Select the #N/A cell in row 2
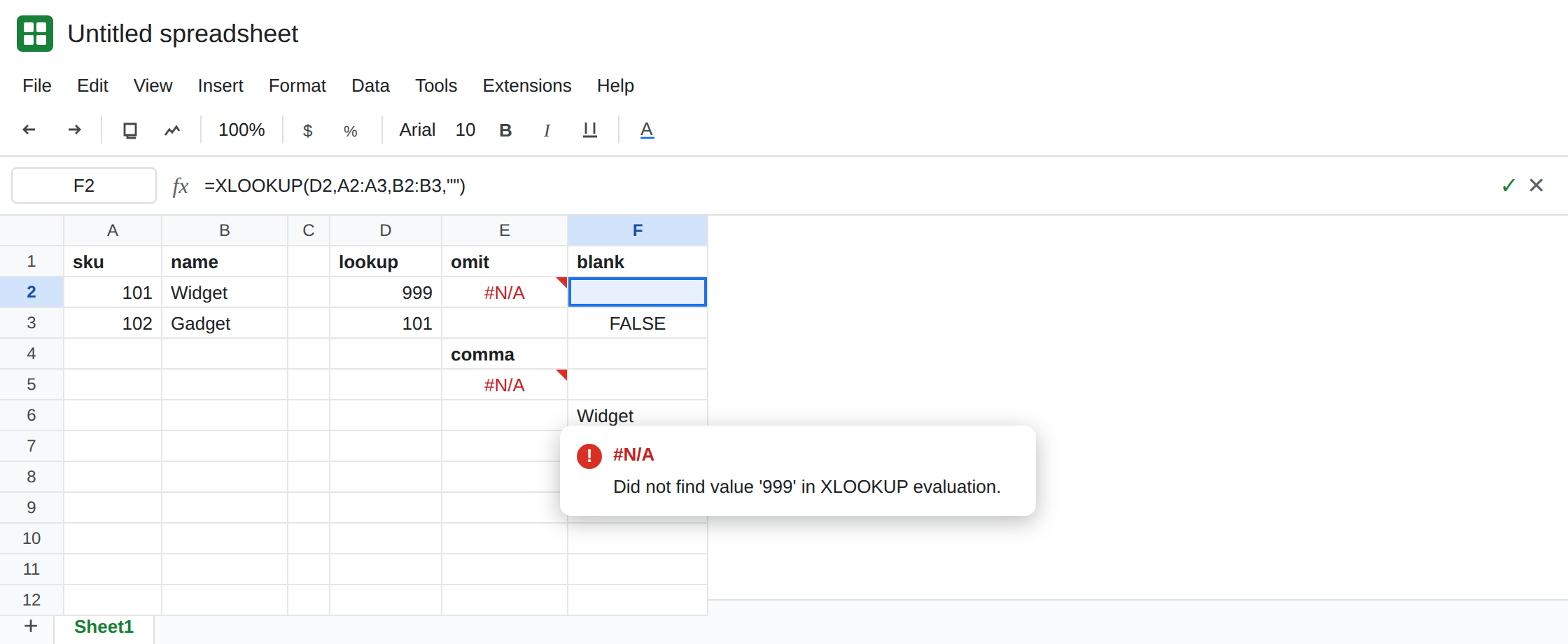Screen dimensions: 1568x644 click(x=505, y=293)
